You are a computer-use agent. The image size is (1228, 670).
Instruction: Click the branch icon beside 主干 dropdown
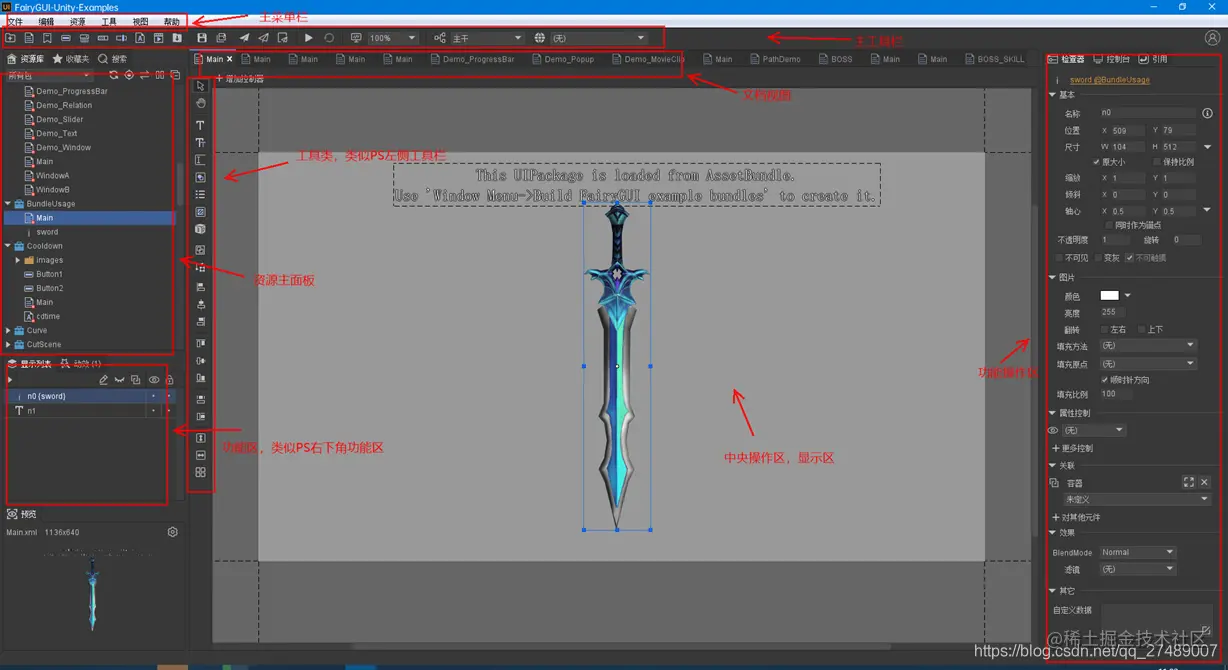click(x=440, y=38)
